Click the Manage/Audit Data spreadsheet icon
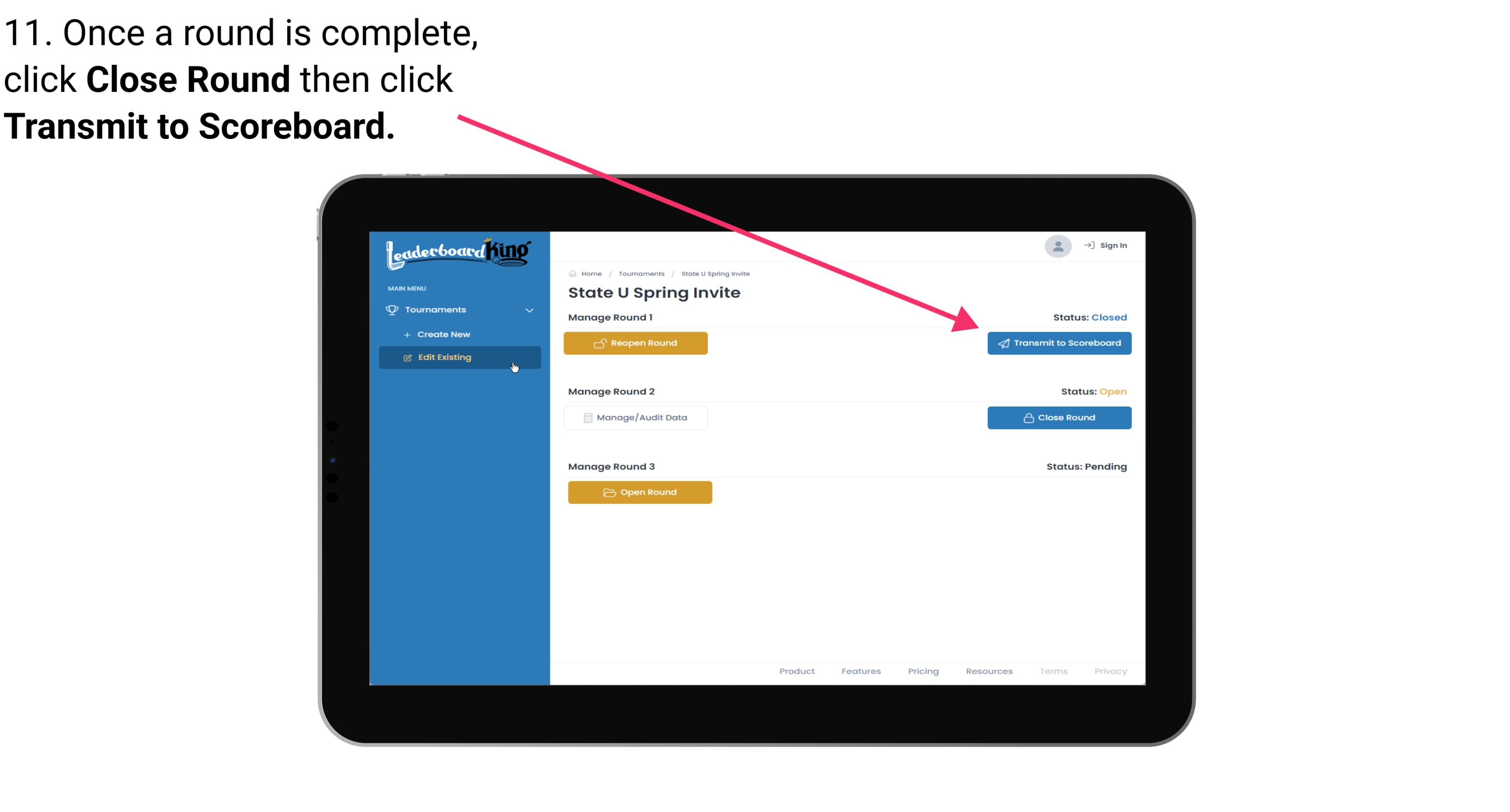This screenshot has width=1510, height=812. tap(585, 417)
